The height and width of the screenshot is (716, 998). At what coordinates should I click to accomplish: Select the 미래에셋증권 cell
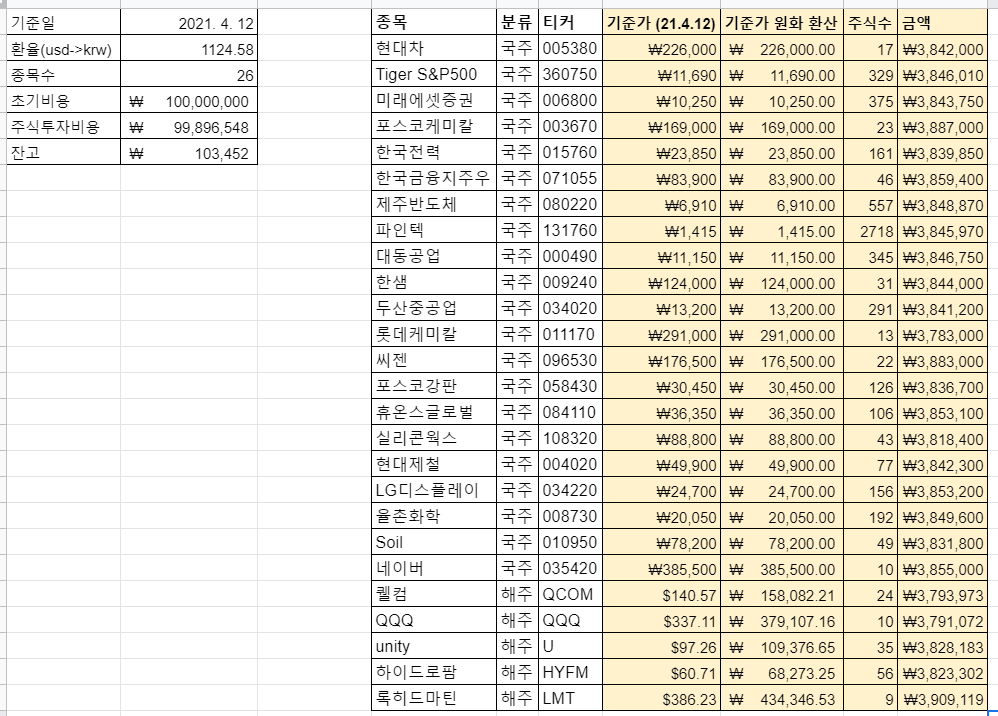(433, 101)
